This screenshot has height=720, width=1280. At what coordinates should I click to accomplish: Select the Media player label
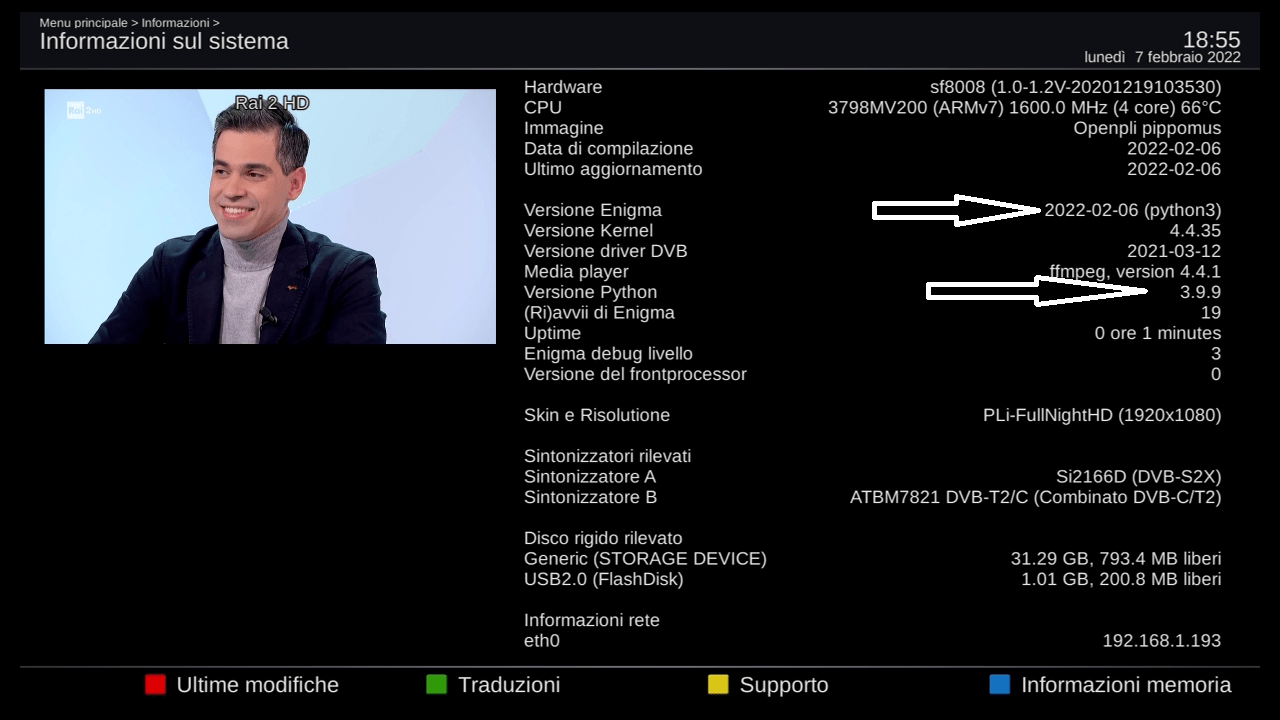point(576,272)
